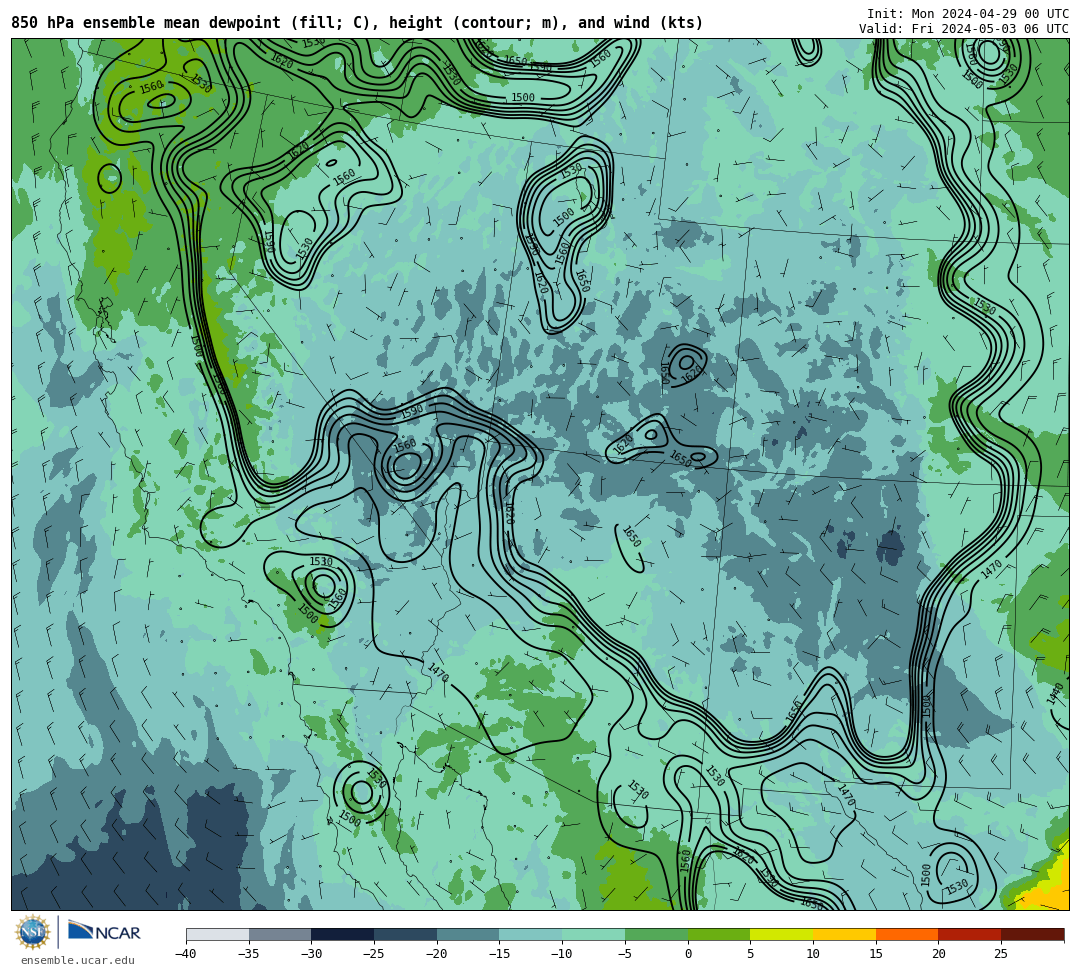Pick the dark brown swatch right of 25
The width and height of the screenshot is (1080, 973).
pyautogui.click(x=1032, y=934)
